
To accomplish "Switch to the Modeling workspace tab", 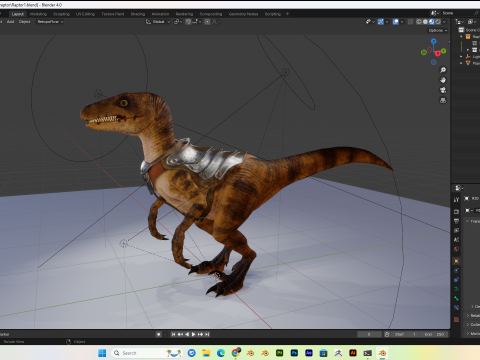I will click(x=38, y=14).
